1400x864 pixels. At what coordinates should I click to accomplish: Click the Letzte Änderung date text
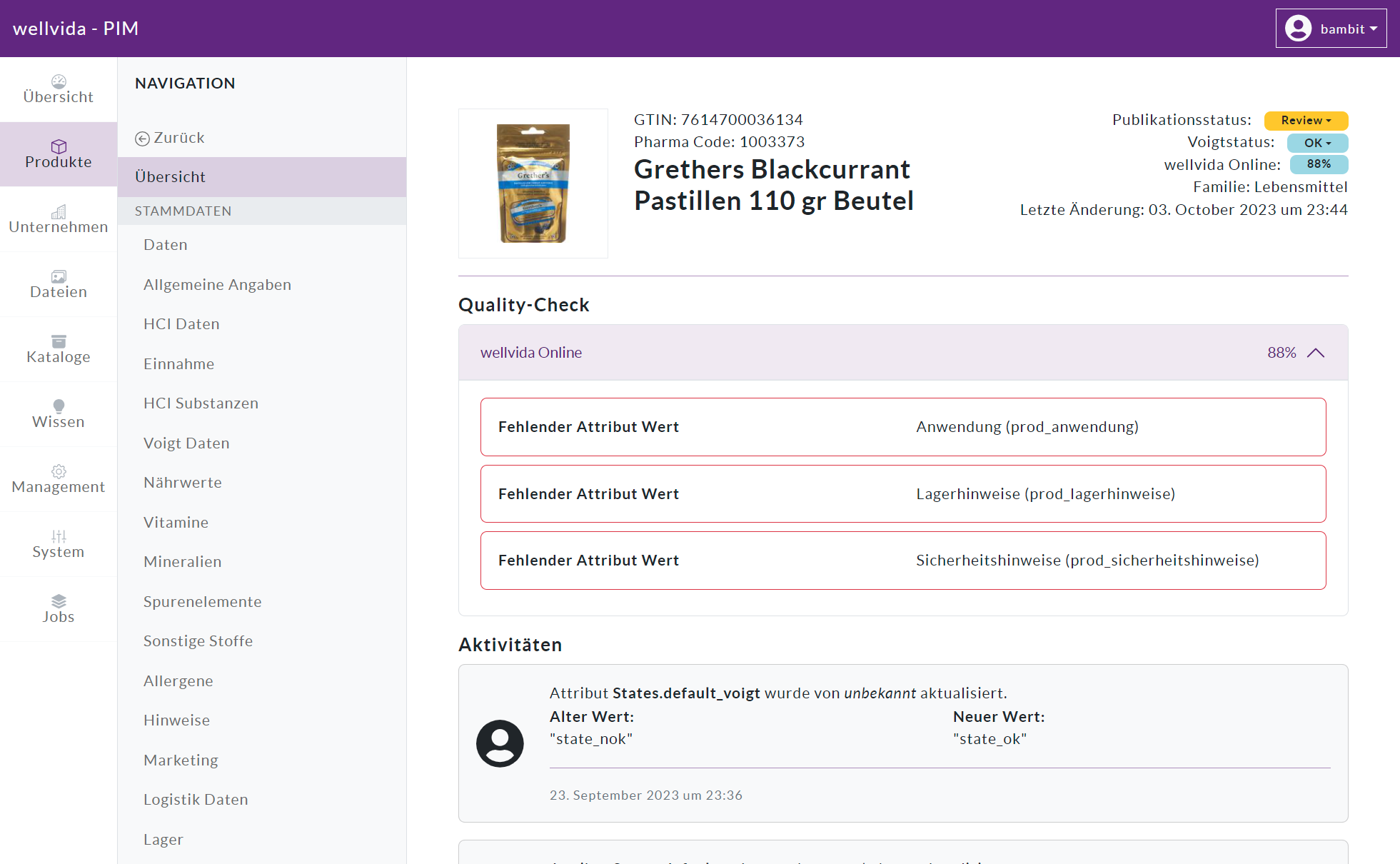[x=1184, y=210]
